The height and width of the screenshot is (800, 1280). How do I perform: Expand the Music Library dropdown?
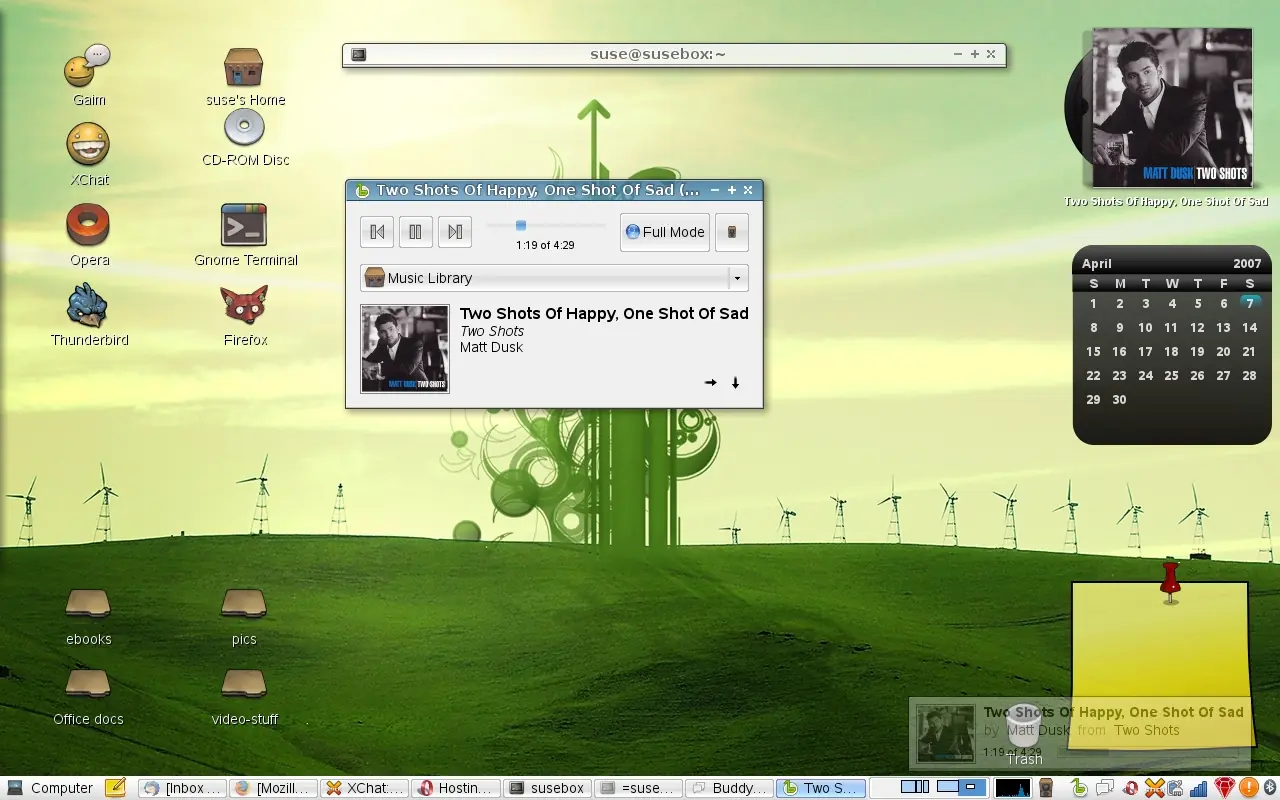[x=554, y=278]
